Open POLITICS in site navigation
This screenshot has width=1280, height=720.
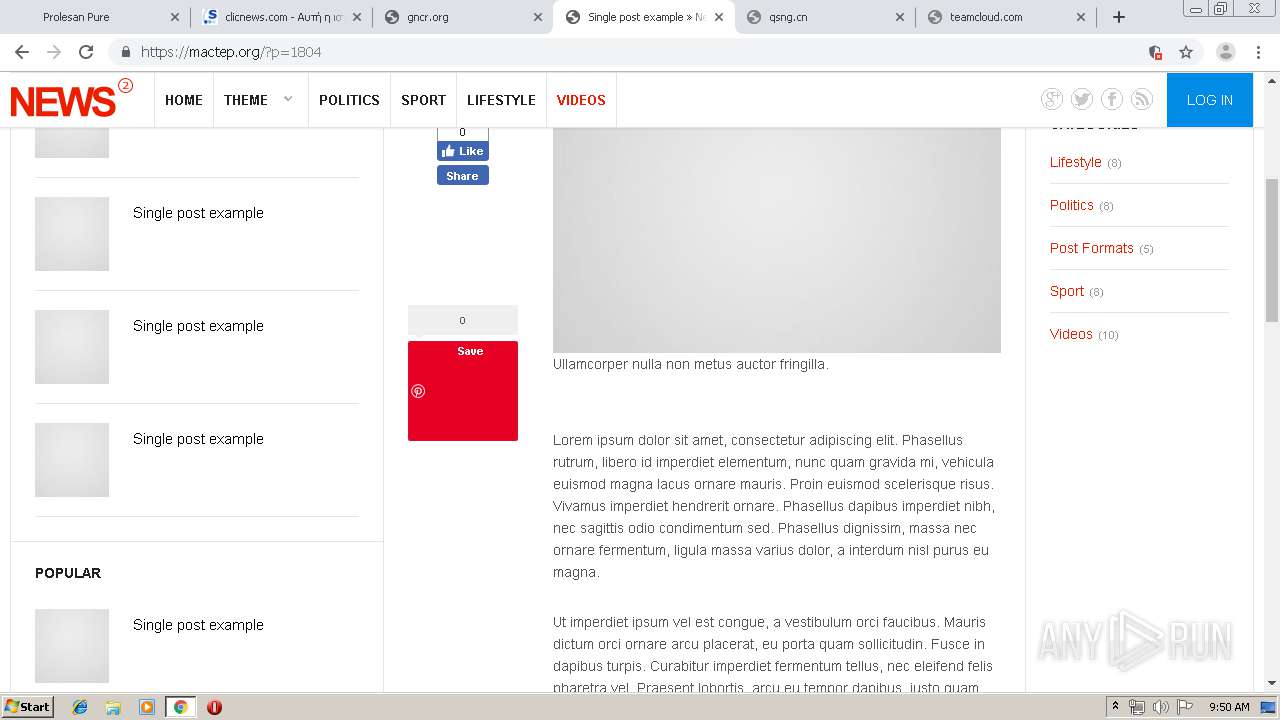[x=349, y=100]
